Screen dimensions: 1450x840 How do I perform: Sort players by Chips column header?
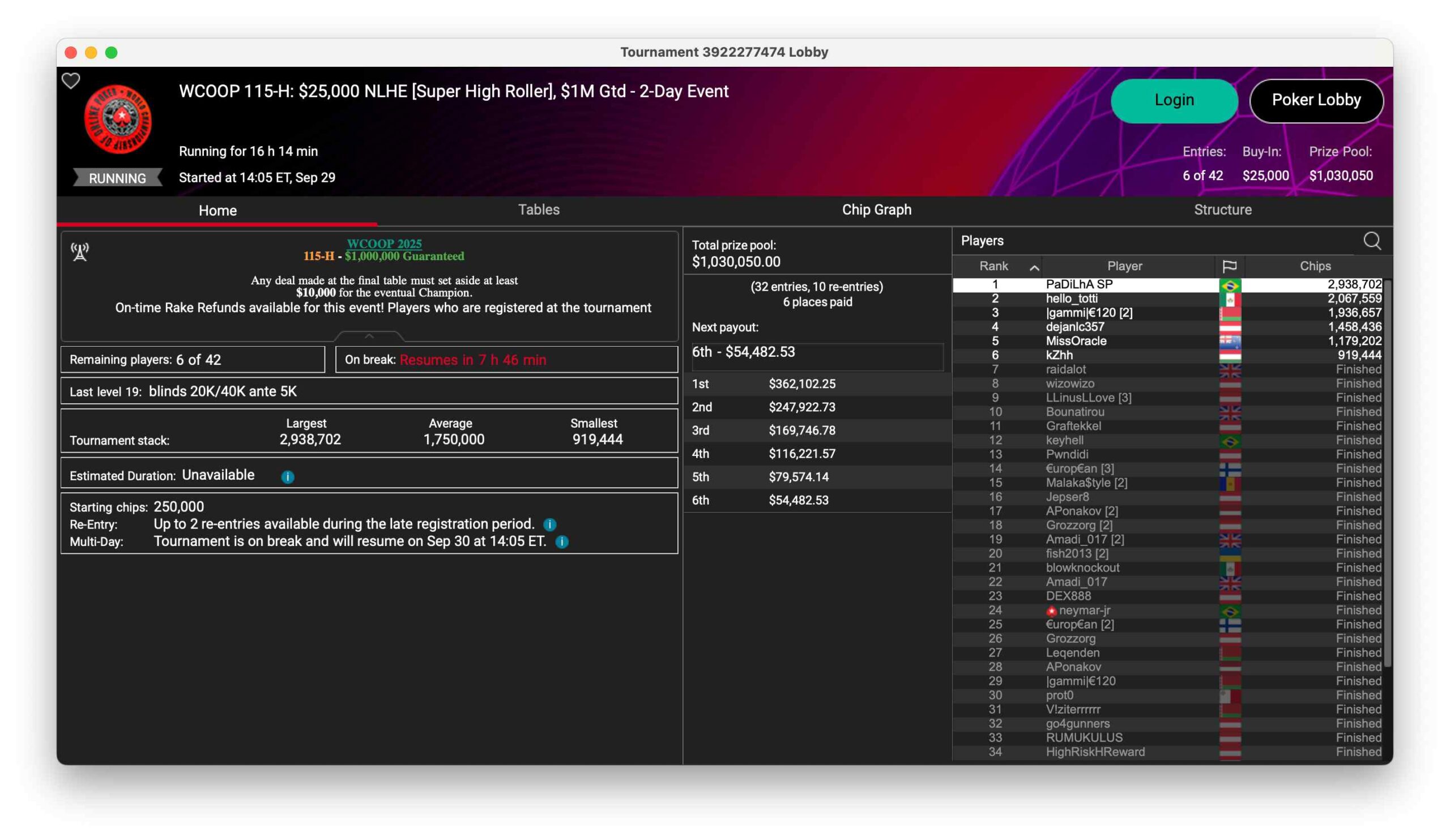1315,266
